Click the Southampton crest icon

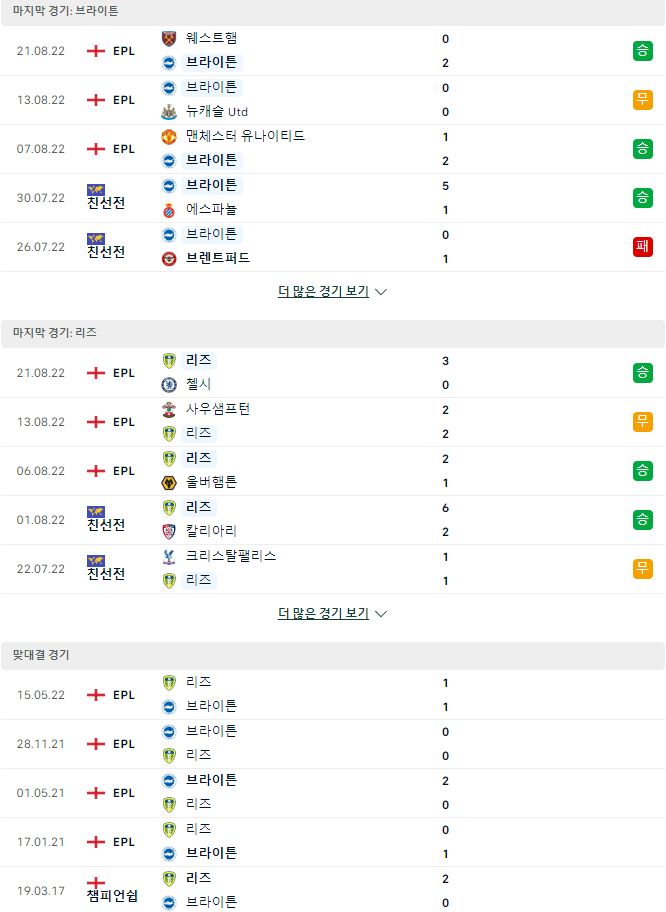point(169,409)
